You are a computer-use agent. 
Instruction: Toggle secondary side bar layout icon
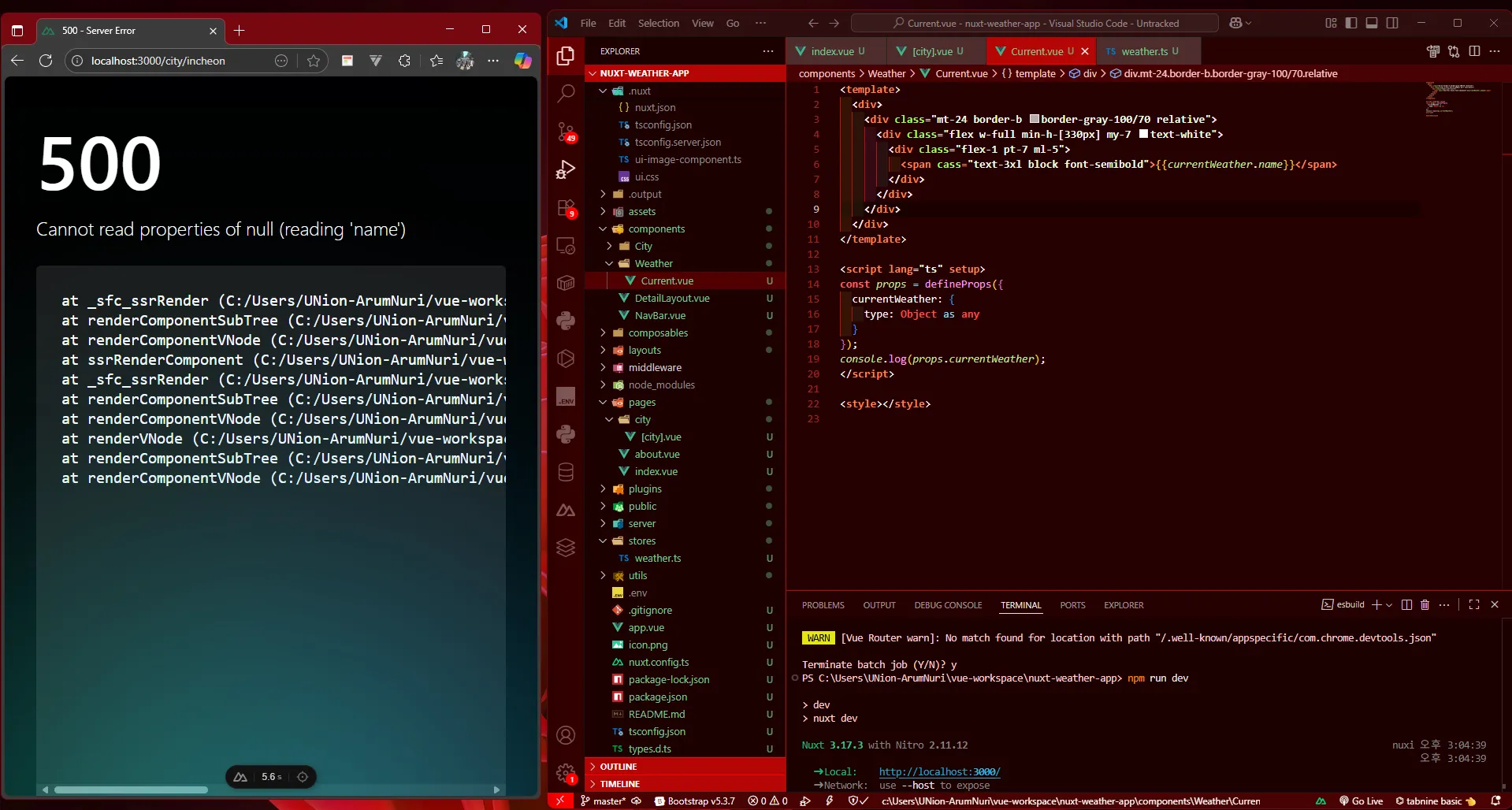click(1392, 23)
